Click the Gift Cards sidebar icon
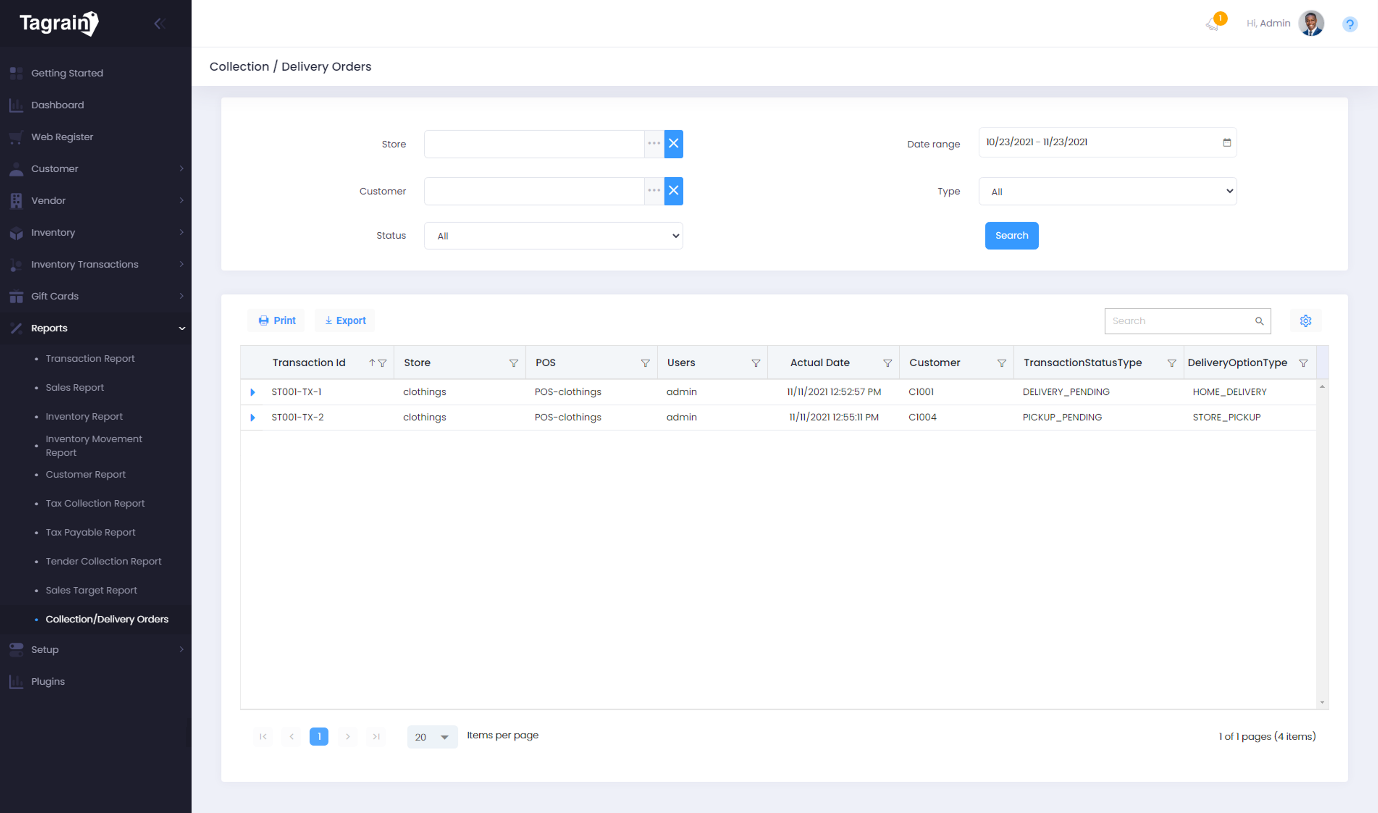This screenshot has width=1378, height=813. coord(15,296)
